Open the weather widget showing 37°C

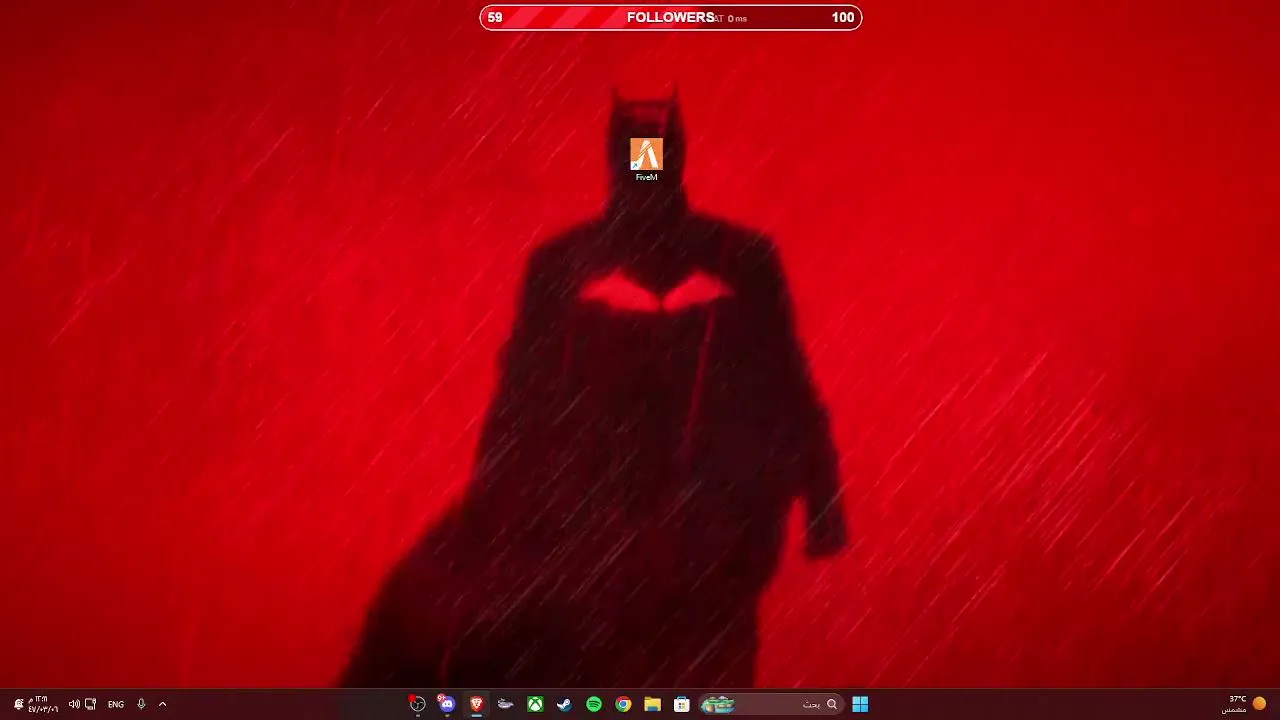pos(1245,704)
